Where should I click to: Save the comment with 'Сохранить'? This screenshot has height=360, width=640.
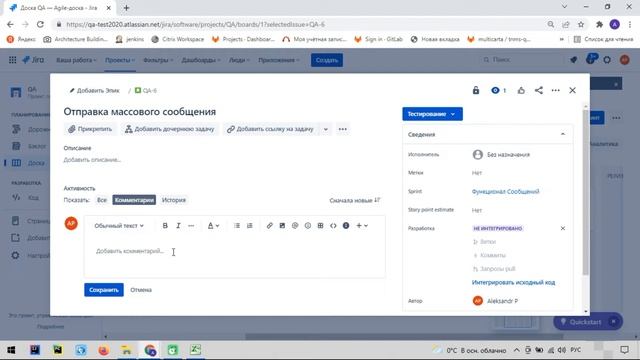(x=104, y=290)
